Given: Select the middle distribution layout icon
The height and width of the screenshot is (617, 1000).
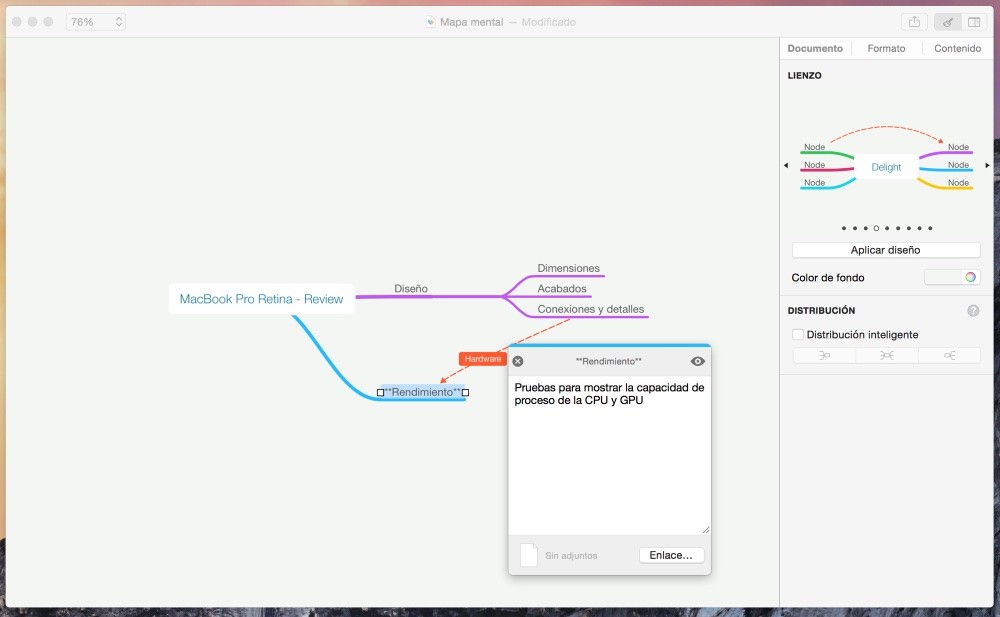Looking at the screenshot, I should pyautogui.click(x=885, y=354).
